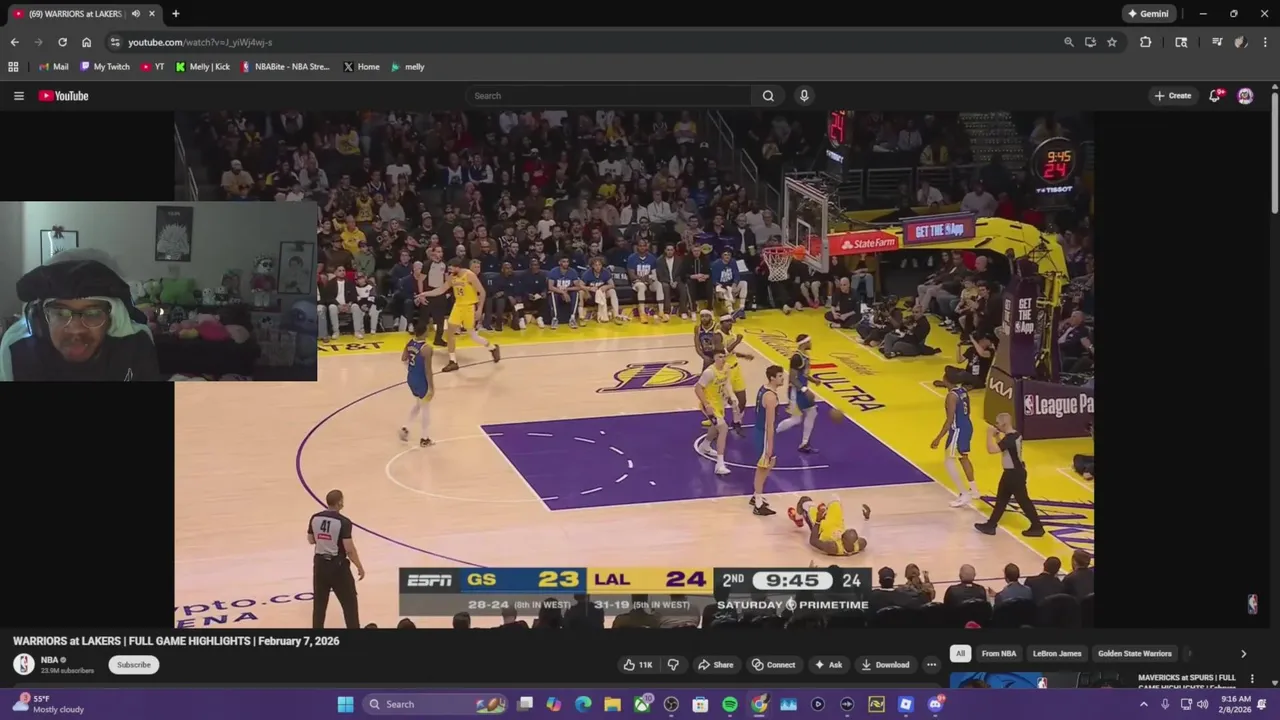Click the Windows taskbar search box
The height and width of the screenshot is (720, 1280).
pyautogui.click(x=435, y=704)
